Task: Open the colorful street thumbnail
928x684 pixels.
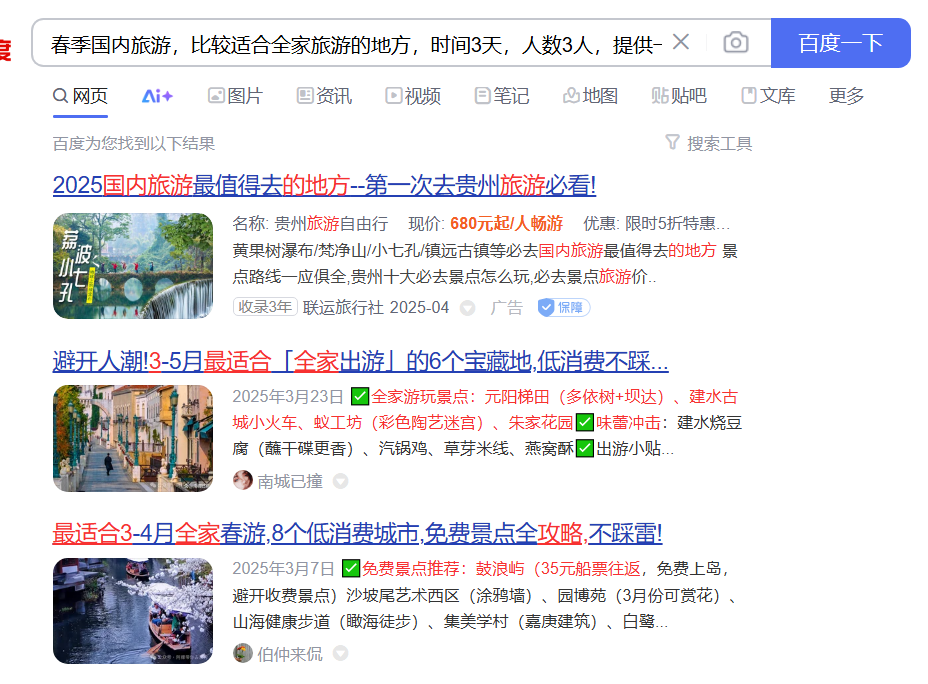Action: [x=133, y=438]
